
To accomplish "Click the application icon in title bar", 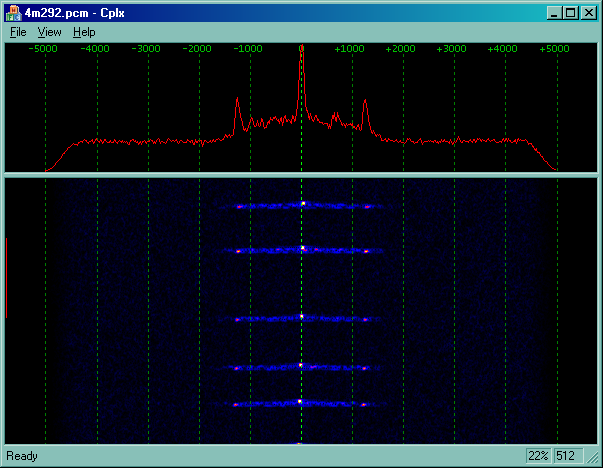I will click(13, 13).
